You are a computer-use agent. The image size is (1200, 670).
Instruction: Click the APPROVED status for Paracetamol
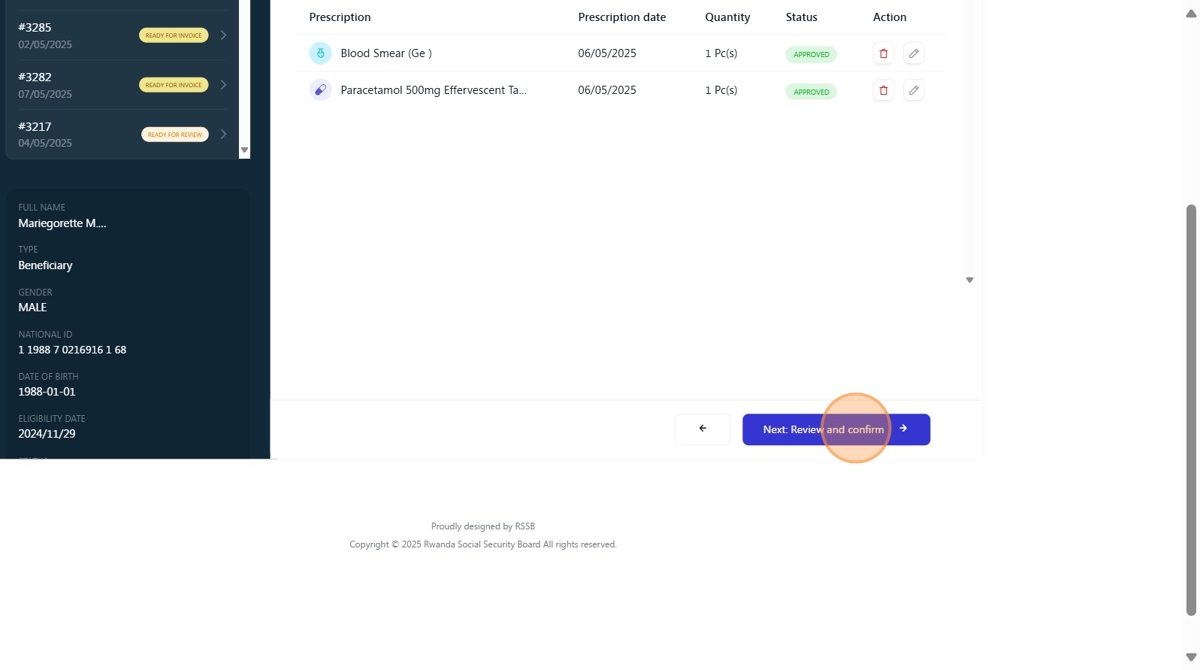coord(811,92)
